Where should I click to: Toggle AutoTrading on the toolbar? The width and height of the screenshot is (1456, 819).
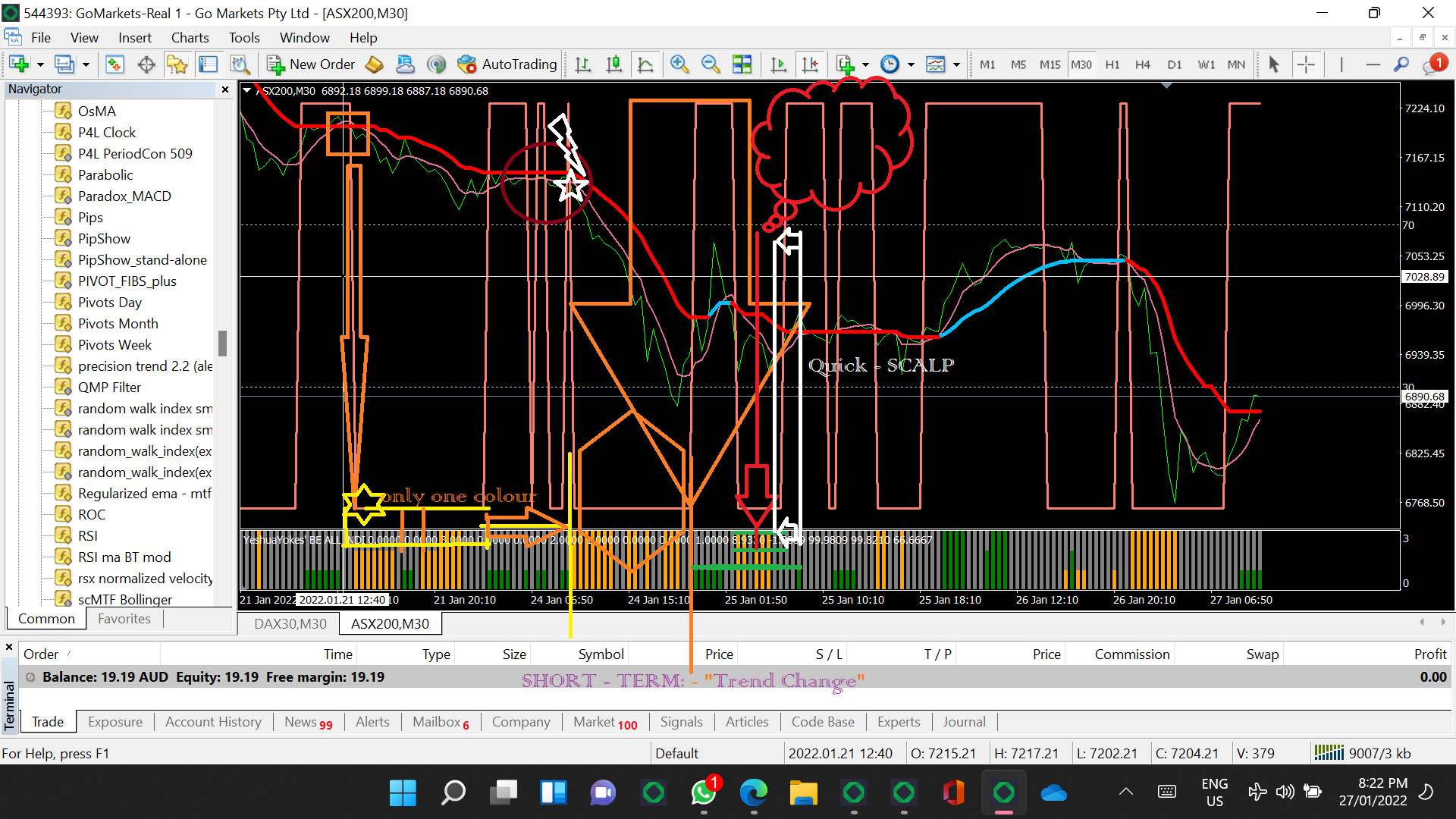pyautogui.click(x=508, y=64)
